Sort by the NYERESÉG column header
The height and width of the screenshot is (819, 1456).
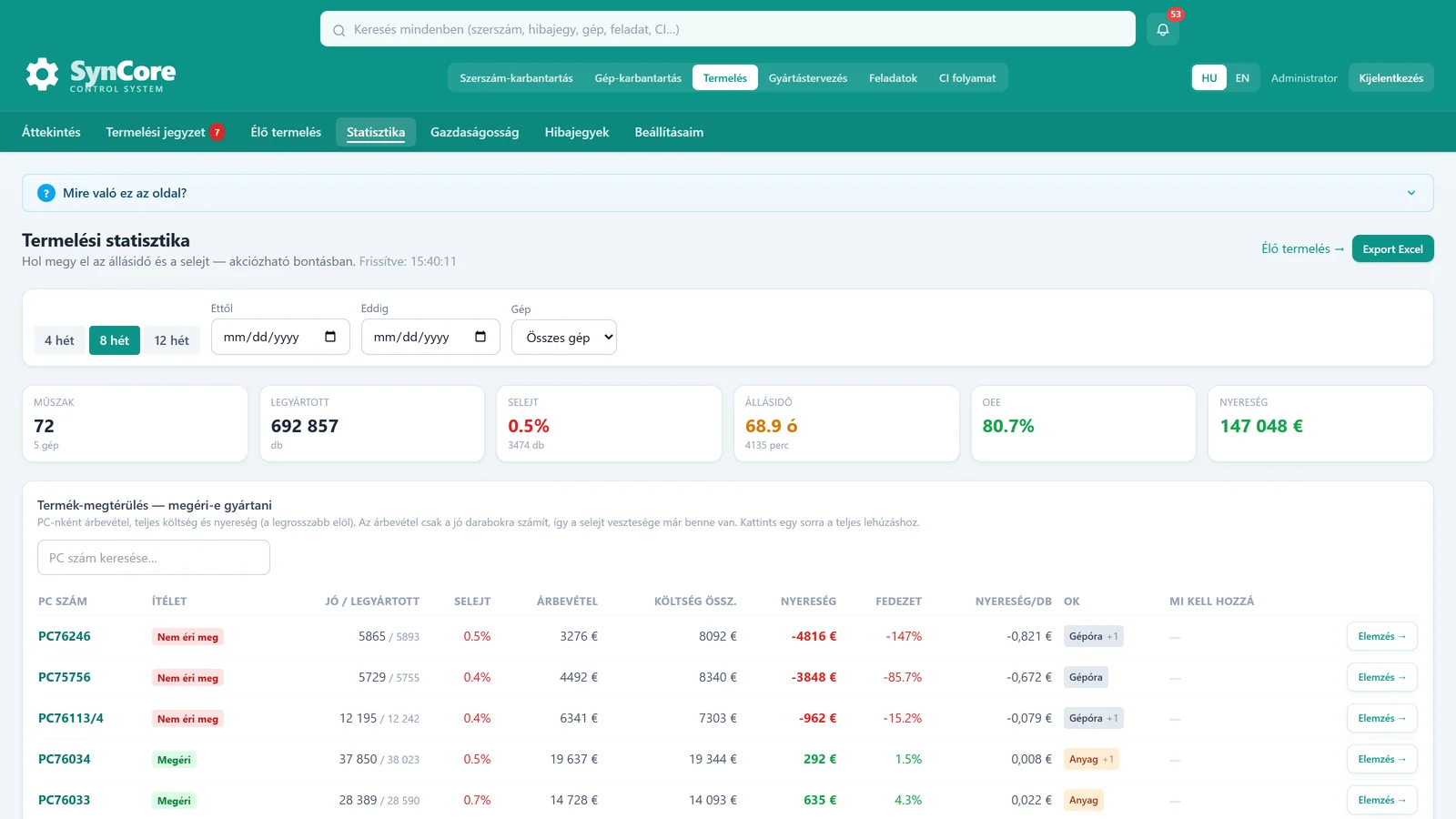click(808, 602)
